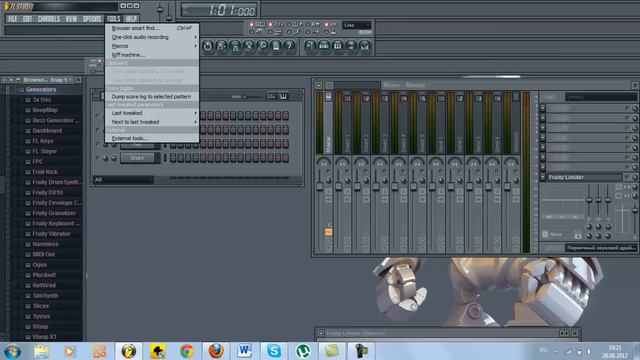Open the project info page icon
The image size is (640, 360).
click(276, 46)
